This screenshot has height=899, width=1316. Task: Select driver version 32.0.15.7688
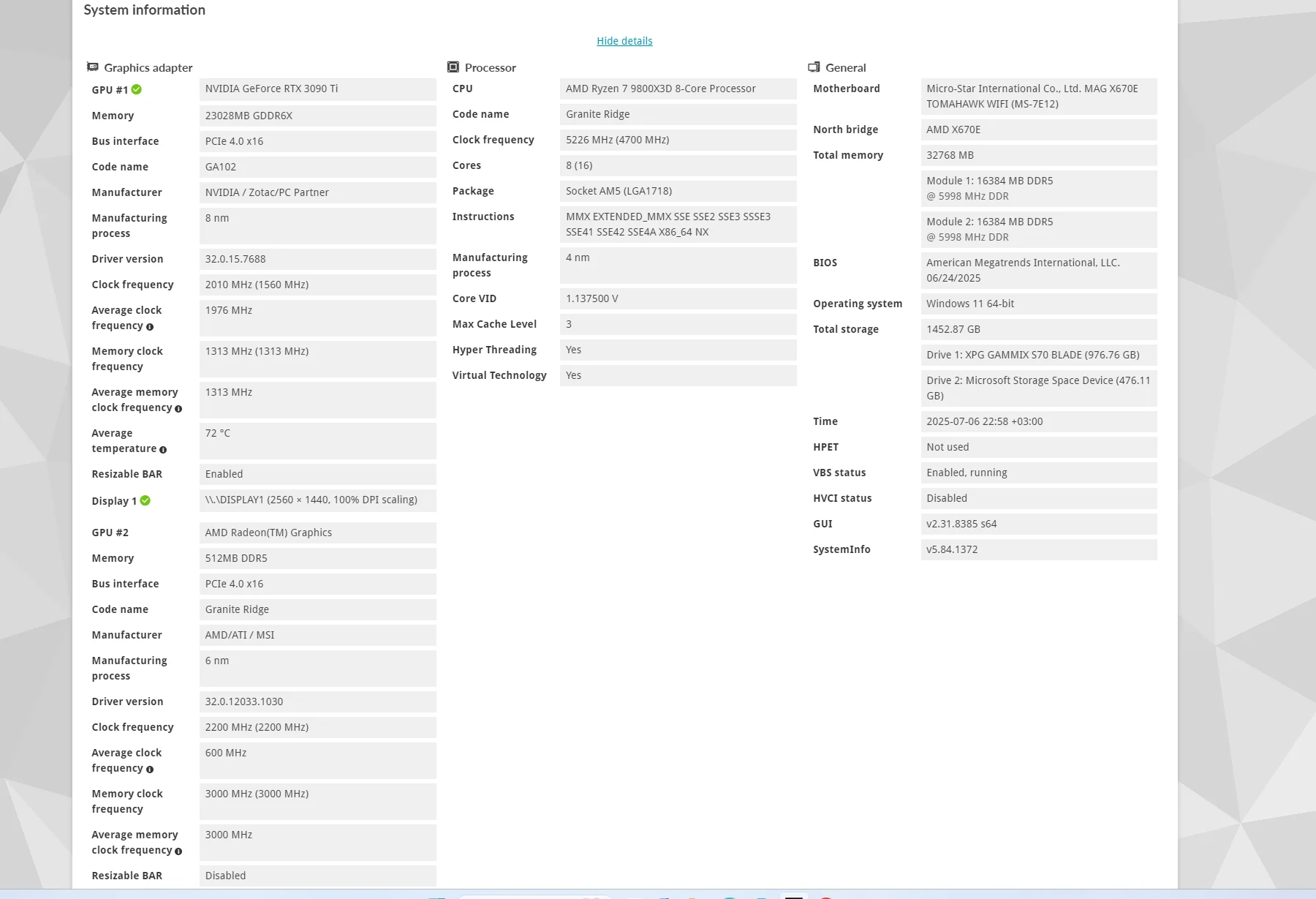tap(318, 259)
